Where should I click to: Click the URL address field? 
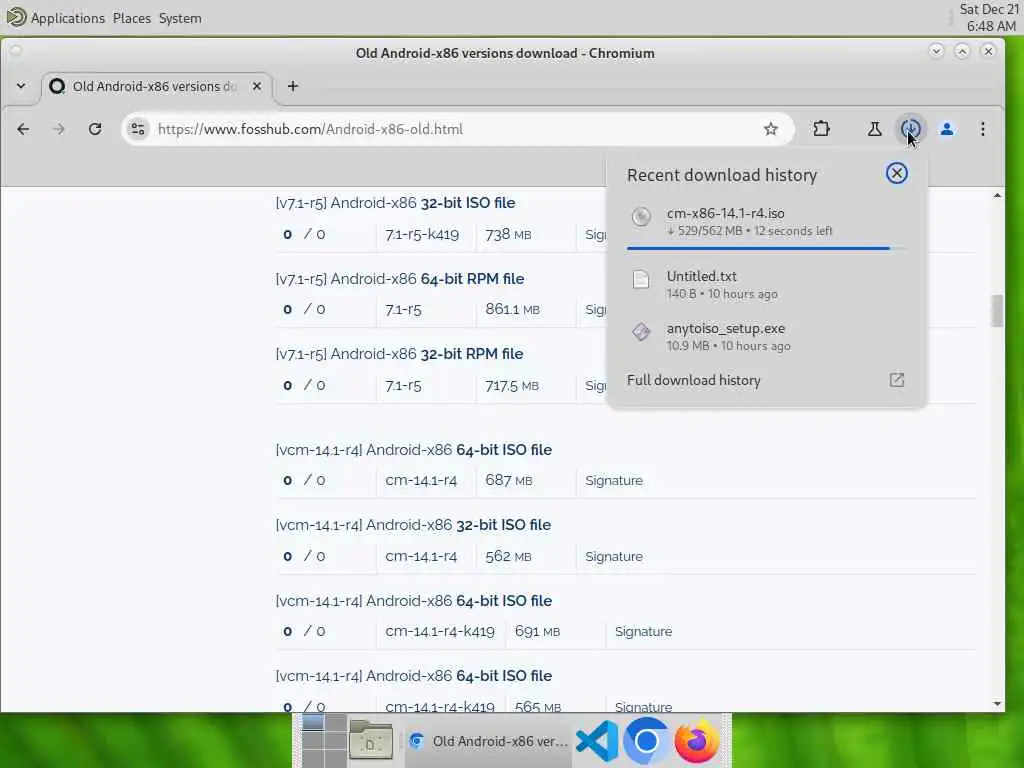[457, 129]
